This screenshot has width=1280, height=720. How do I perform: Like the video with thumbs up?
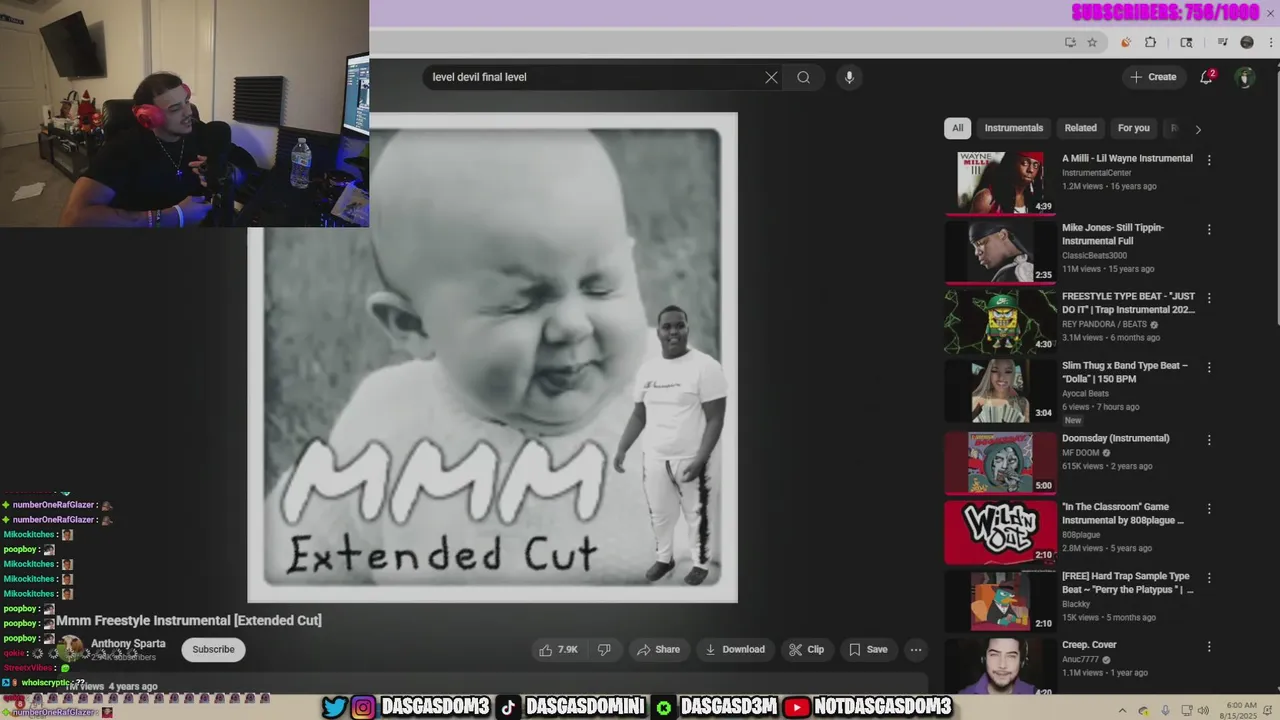click(x=559, y=649)
